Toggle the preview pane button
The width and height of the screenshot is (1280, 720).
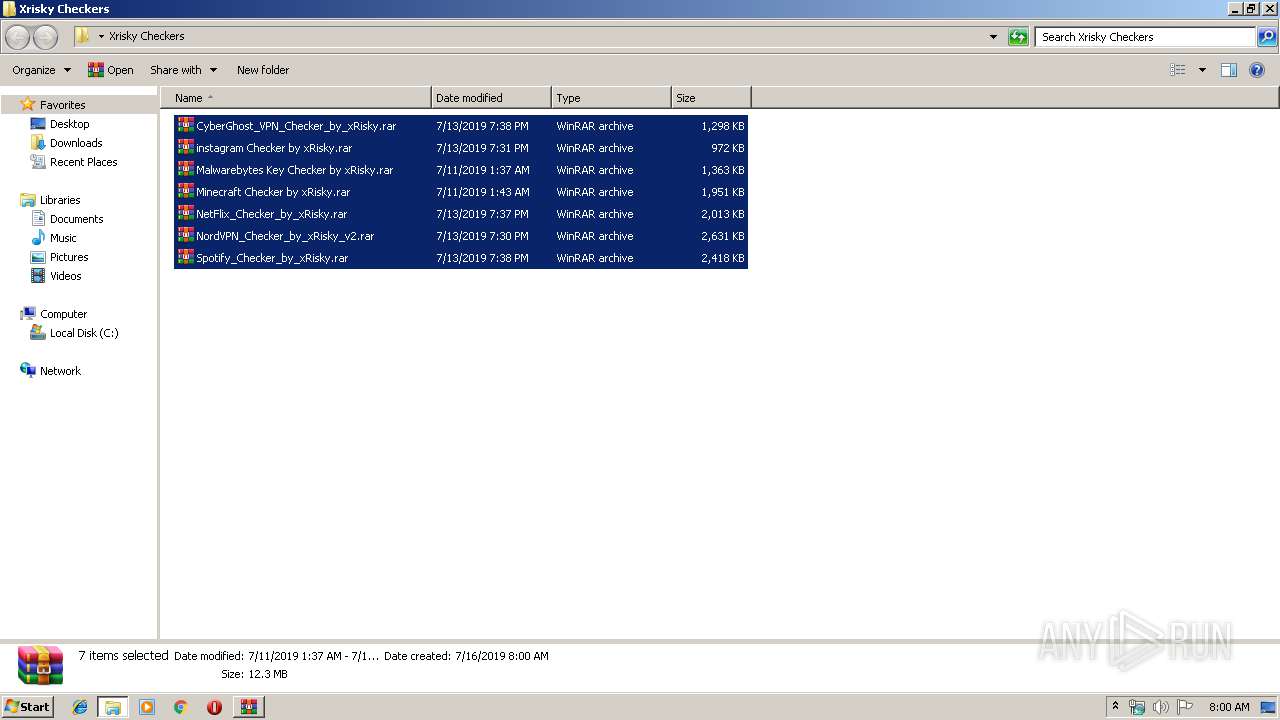coord(1229,70)
